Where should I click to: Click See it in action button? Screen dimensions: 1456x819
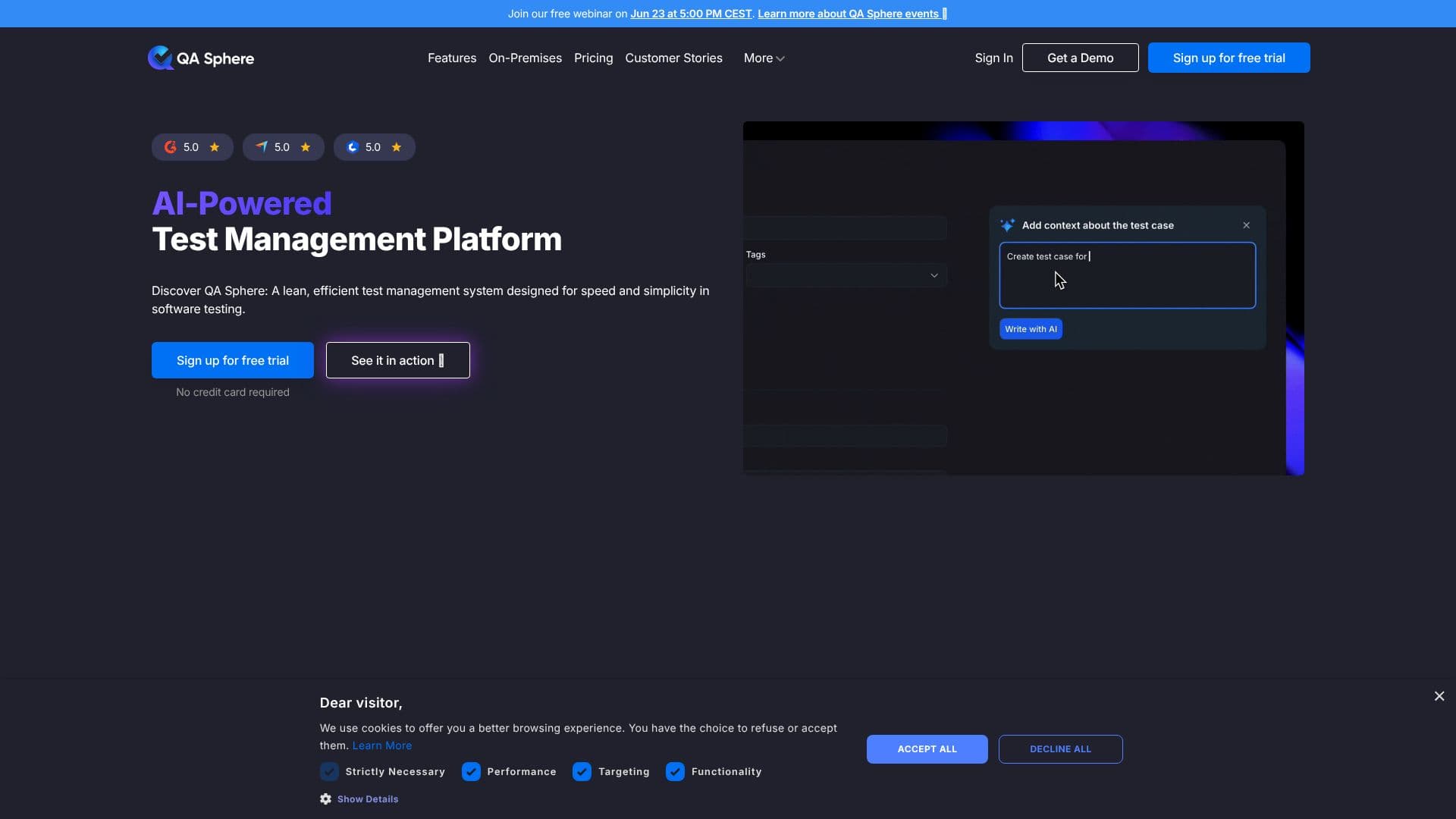tap(398, 360)
